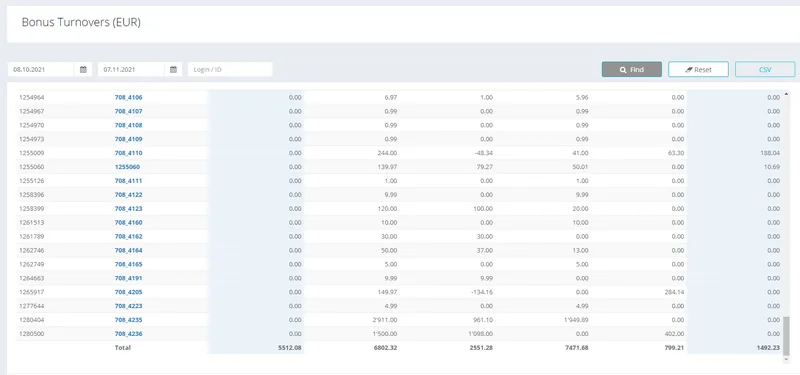Click the total value 6802.32
This screenshot has height=375, width=800.
click(386, 348)
